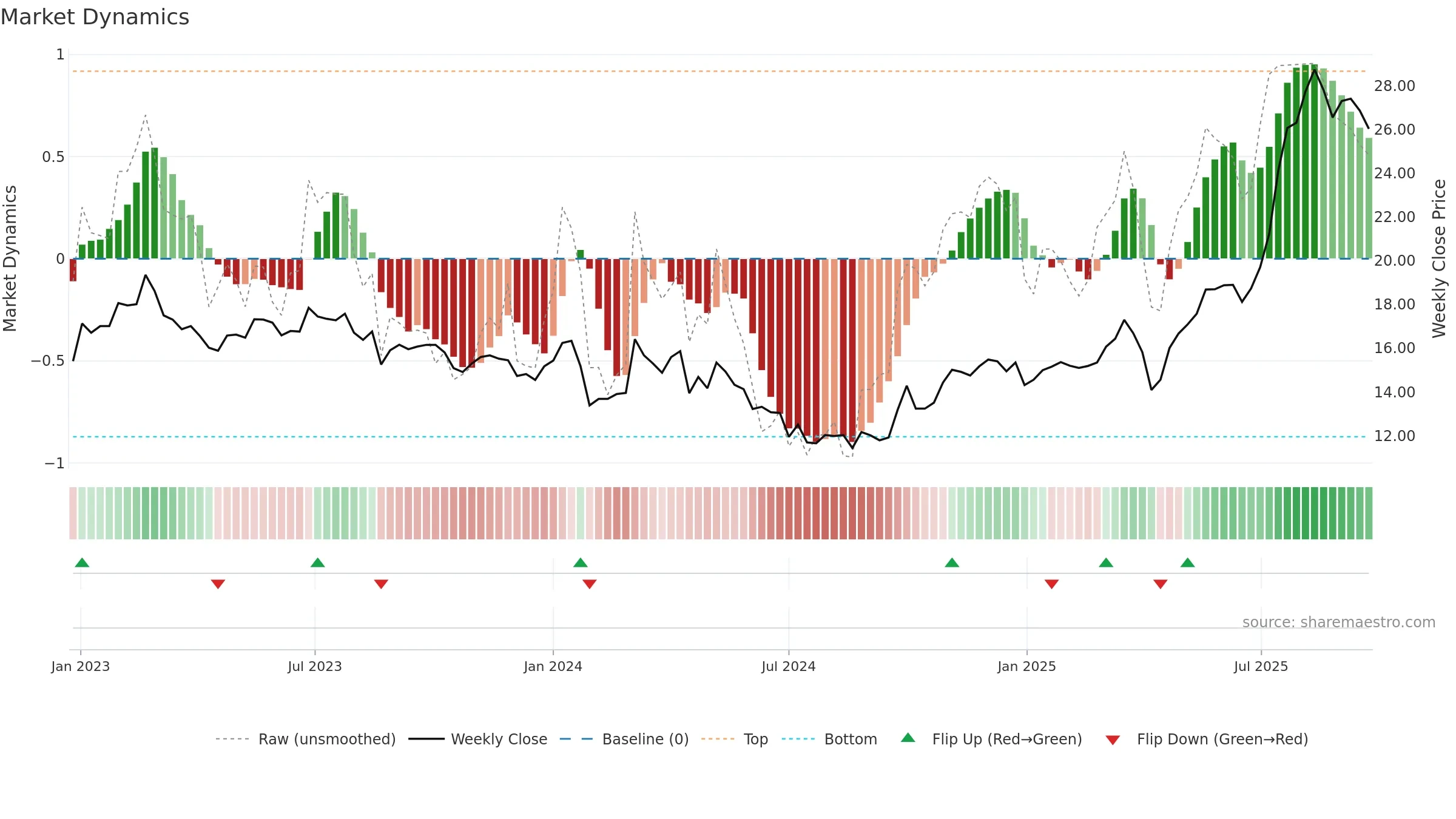This screenshot has height=819, width=1456.
Task: Toggle the Bottom legend entry
Action: click(829, 739)
